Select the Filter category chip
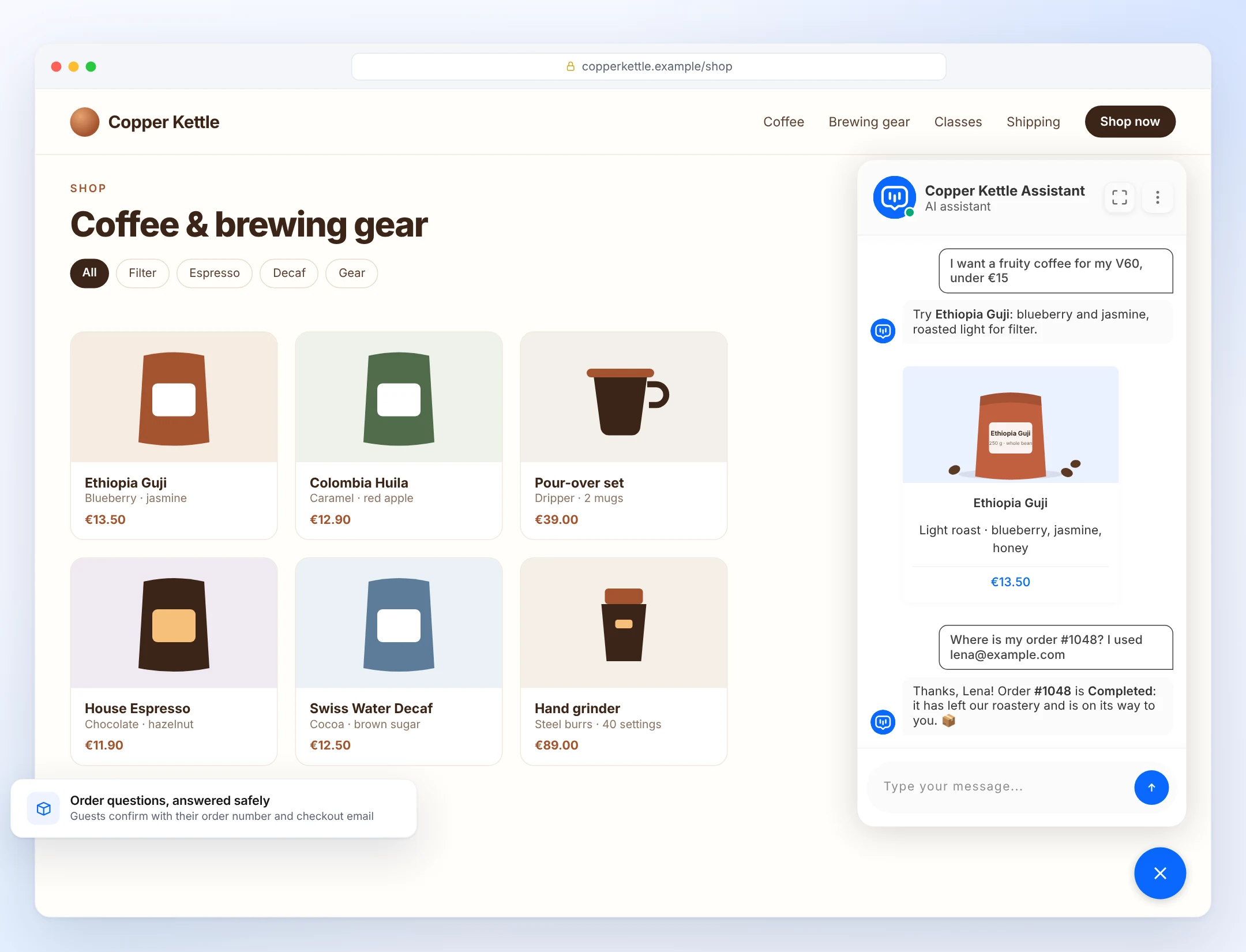This screenshot has width=1246, height=952. click(x=142, y=273)
